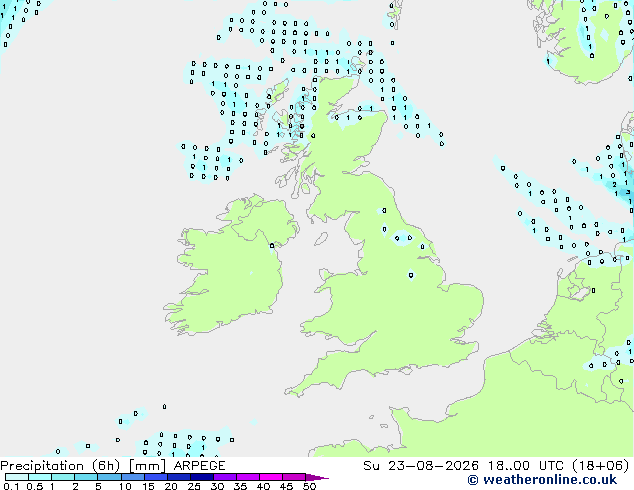Click the "Precipitation (6h)" title text
The width and height of the screenshot is (634, 490).
[60, 466]
